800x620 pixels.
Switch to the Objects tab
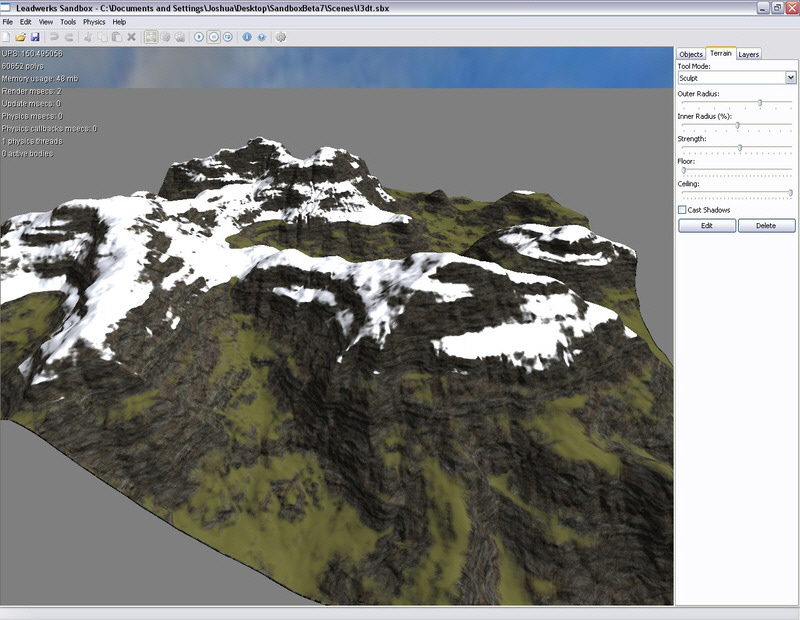point(691,54)
